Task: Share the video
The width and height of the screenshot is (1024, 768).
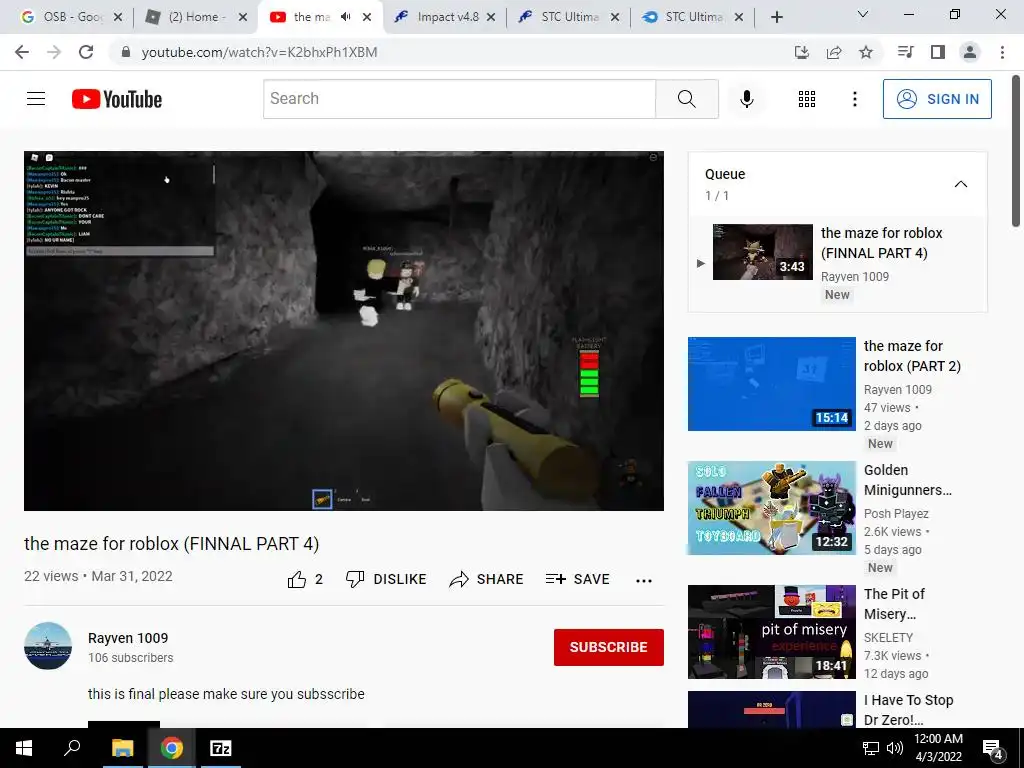Action: click(487, 579)
